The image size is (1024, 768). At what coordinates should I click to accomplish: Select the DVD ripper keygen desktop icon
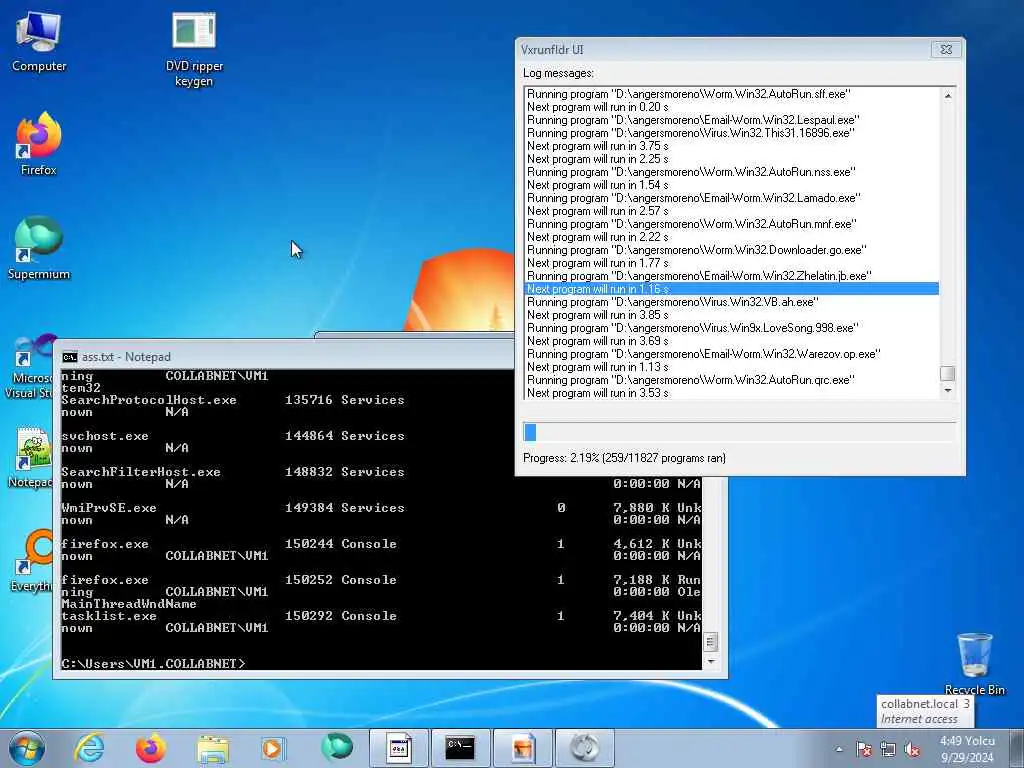coord(194,50)
